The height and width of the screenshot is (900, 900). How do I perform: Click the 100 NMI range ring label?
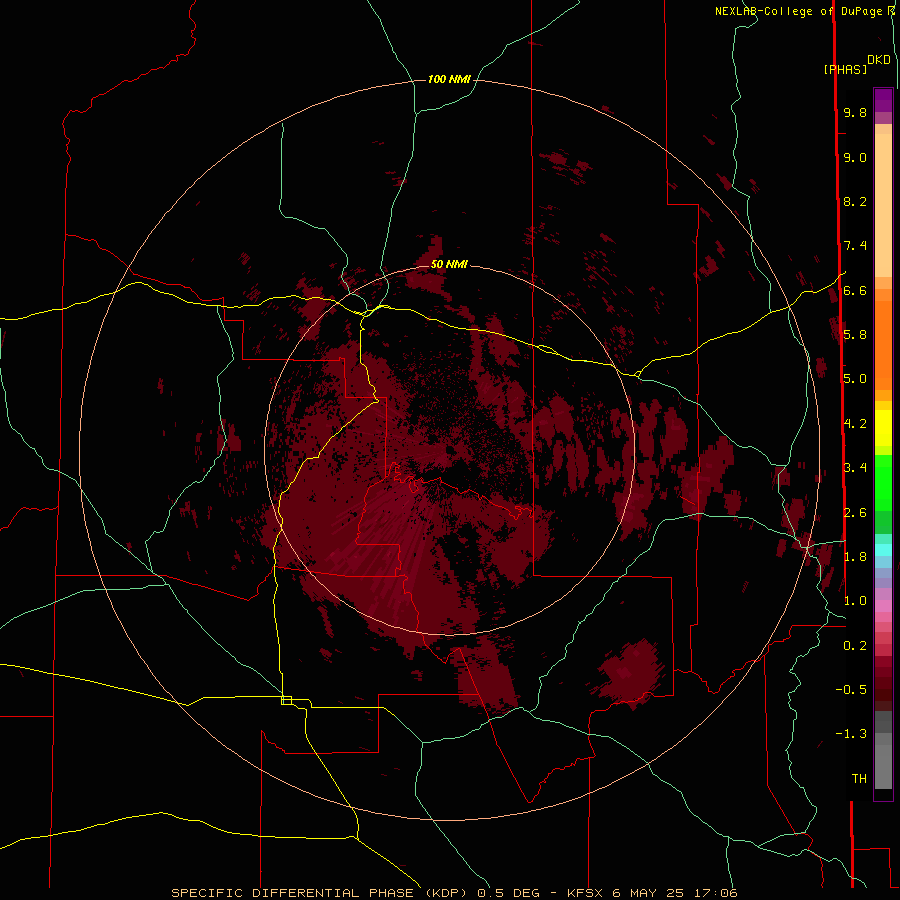point(449,79)
